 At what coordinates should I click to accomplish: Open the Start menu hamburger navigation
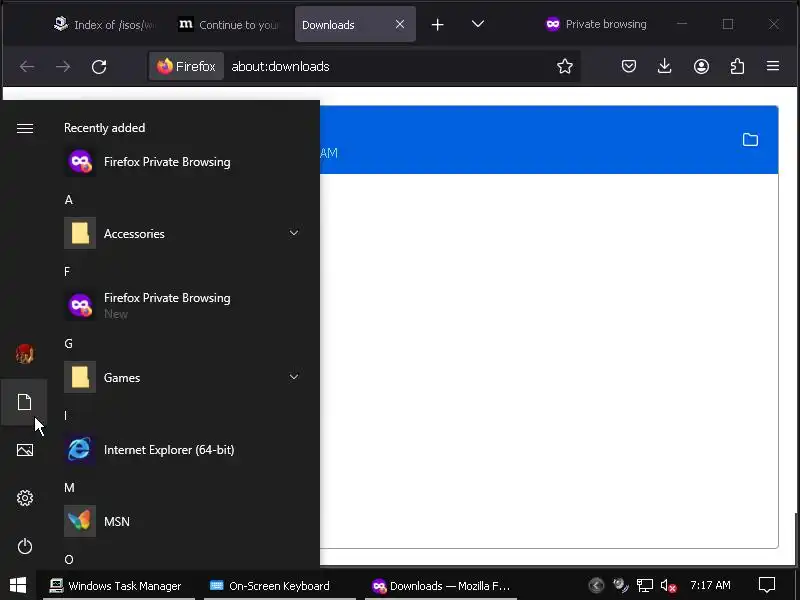click(24, 128)
